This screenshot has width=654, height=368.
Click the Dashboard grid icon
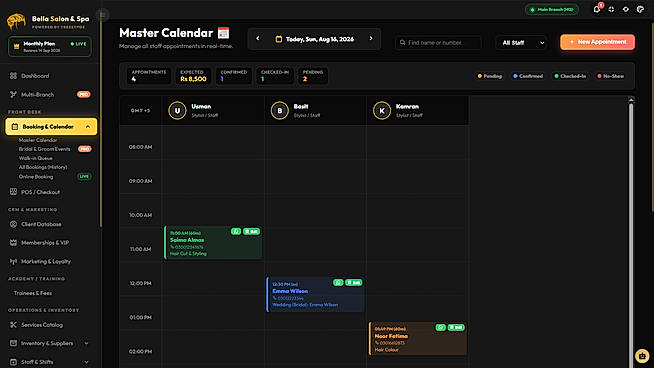coord(13,76)
